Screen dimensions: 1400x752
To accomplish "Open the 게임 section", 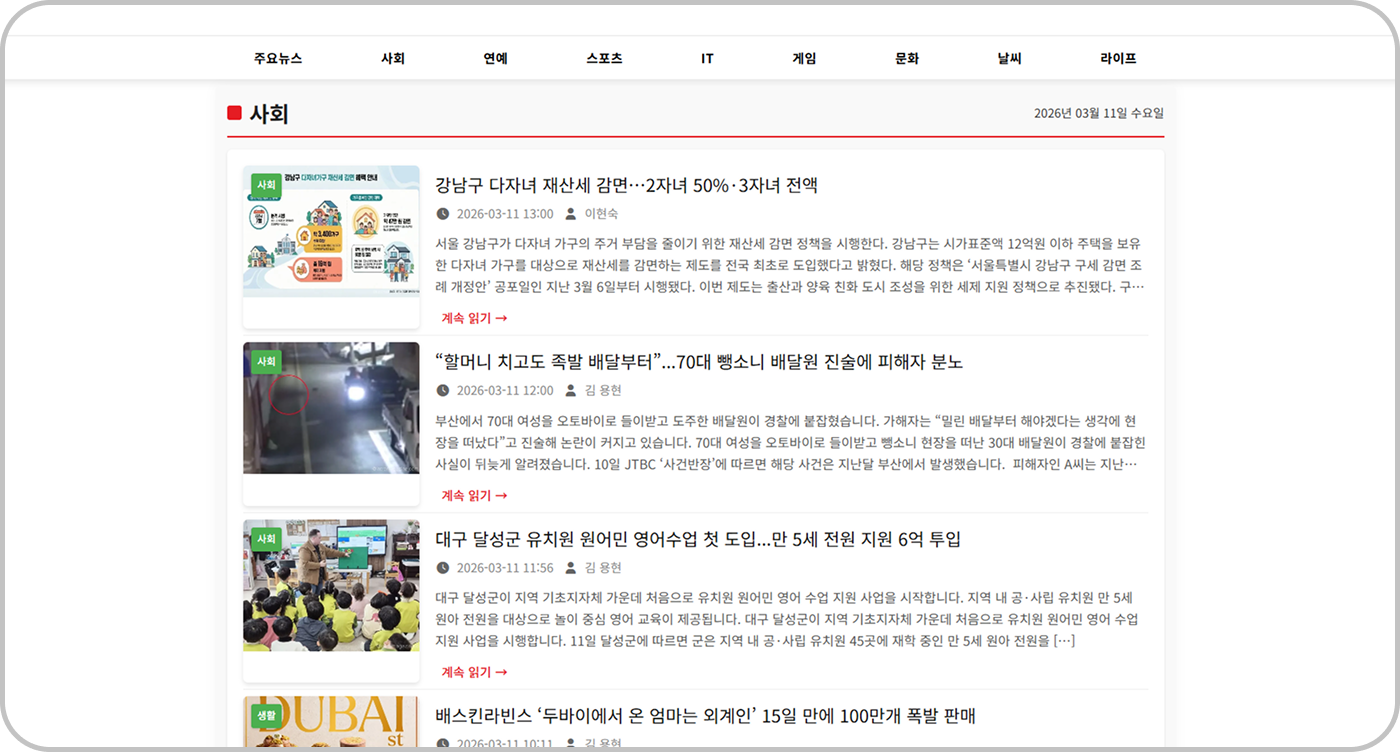I will point(804,58).
